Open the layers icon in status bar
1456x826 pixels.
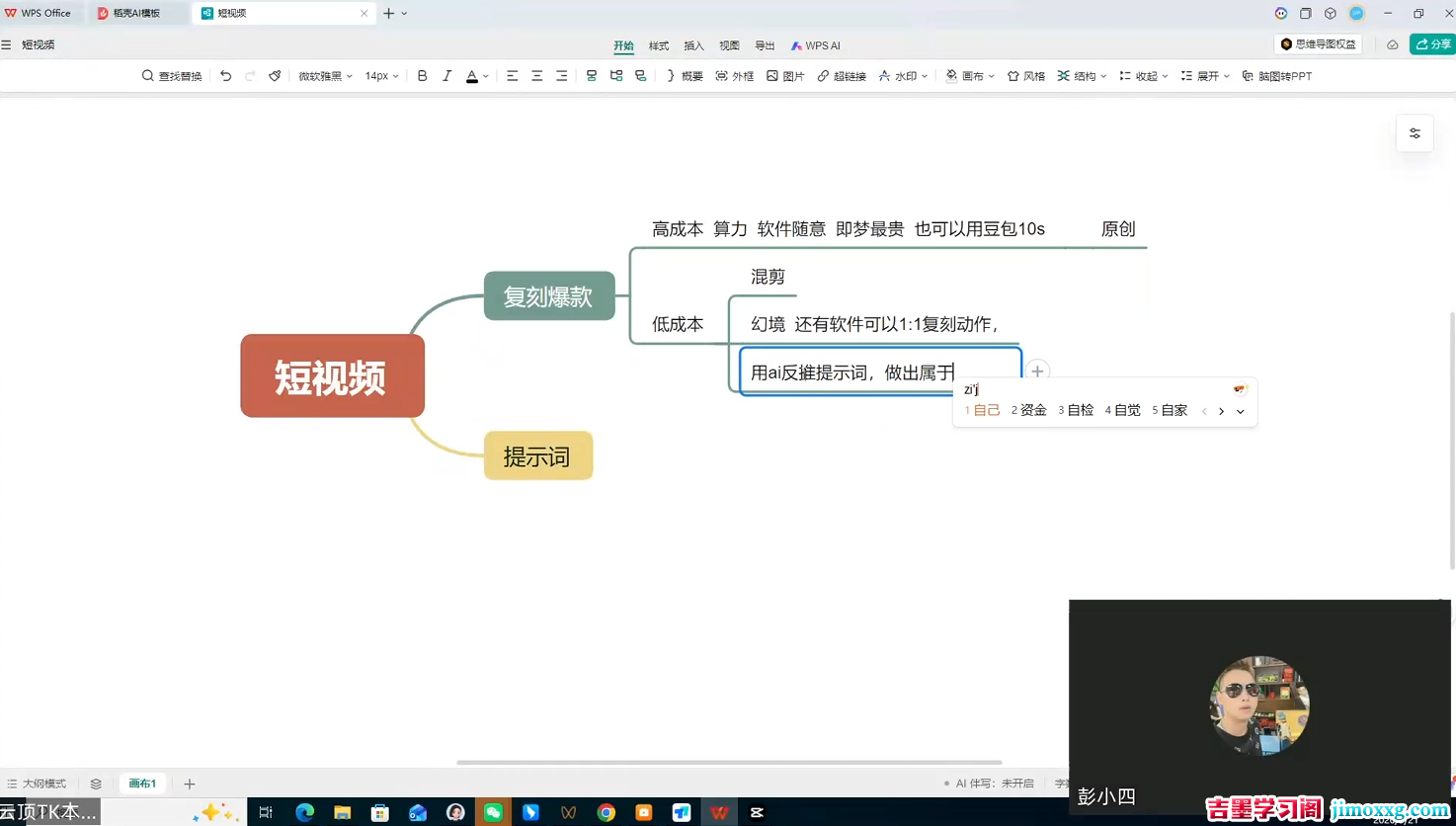pyautogui.click(x=96, y=784)
